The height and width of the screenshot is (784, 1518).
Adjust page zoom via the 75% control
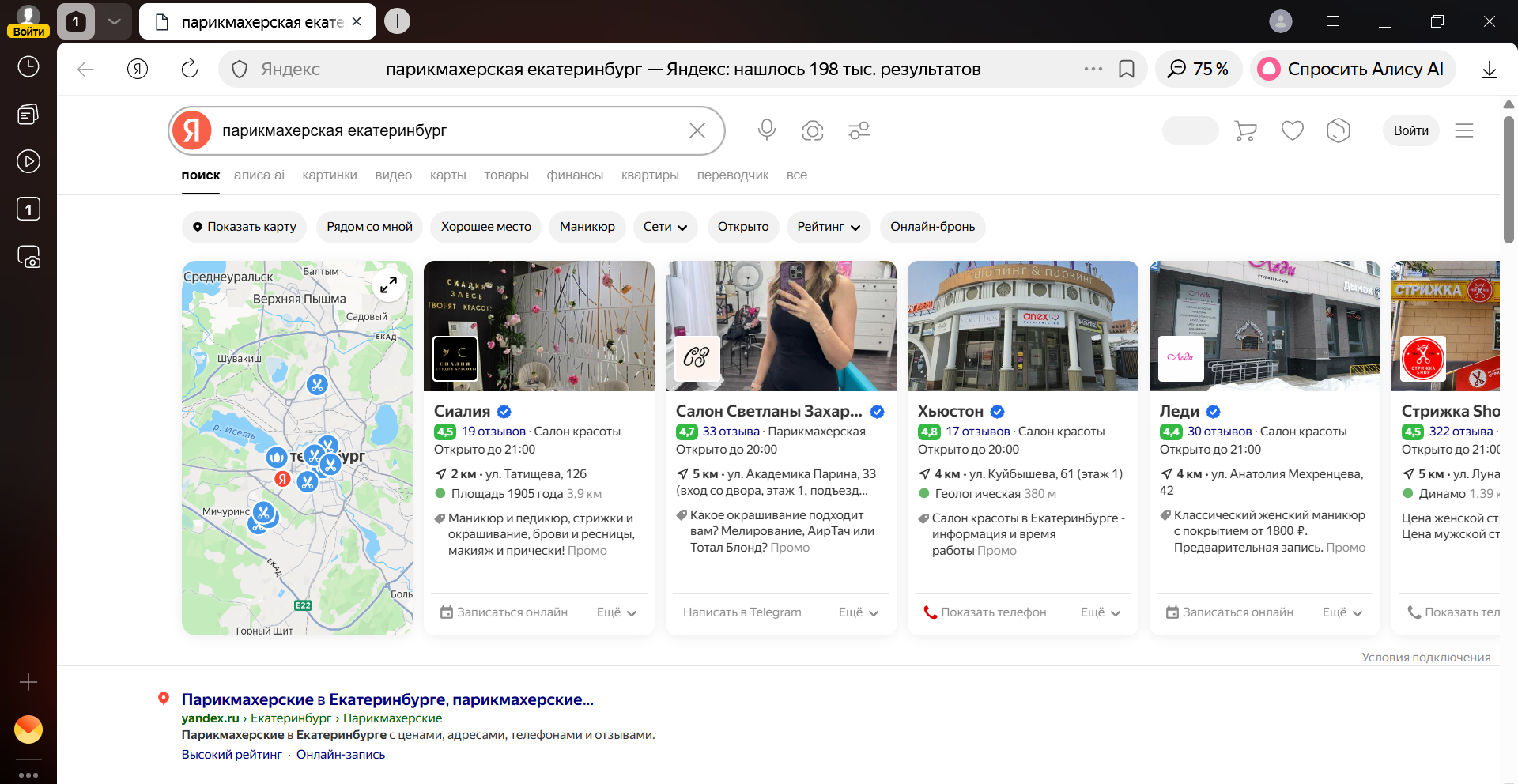[x=1198, y=69]
